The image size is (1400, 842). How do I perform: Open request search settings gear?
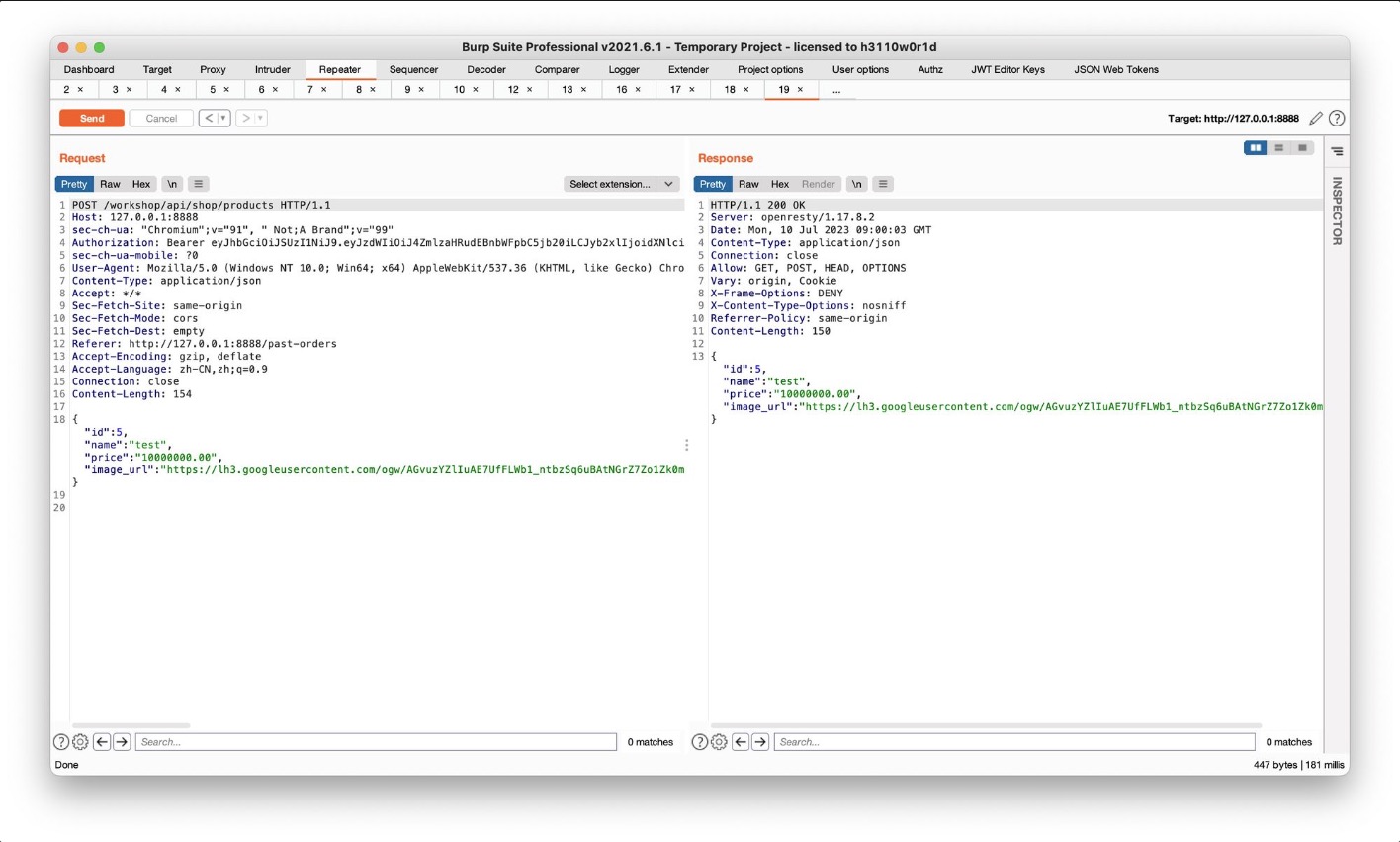coord(80,742)
